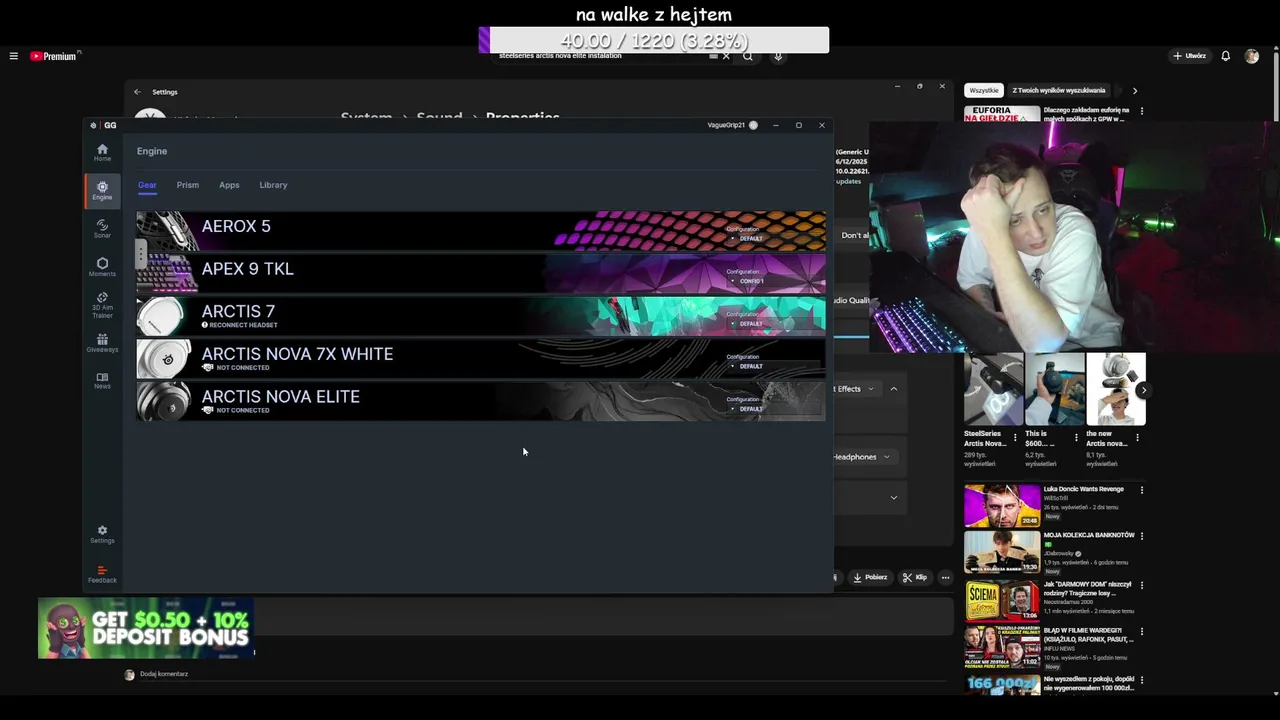
Task: Show next filter chips with arrow
Action: click(1134, 90)
